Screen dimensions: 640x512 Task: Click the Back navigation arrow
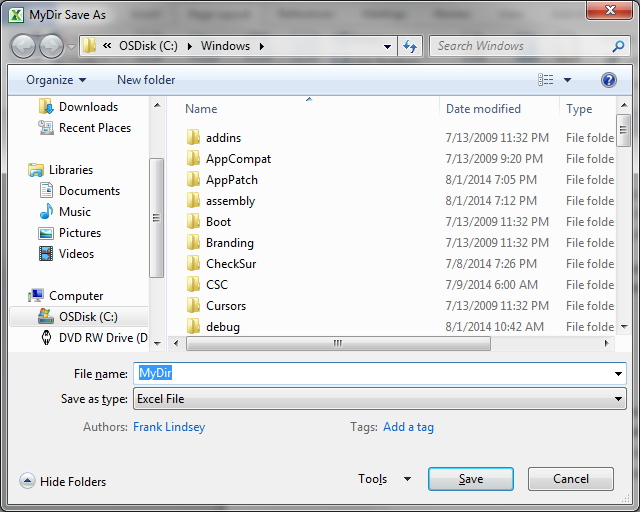[x=23, y=47]
